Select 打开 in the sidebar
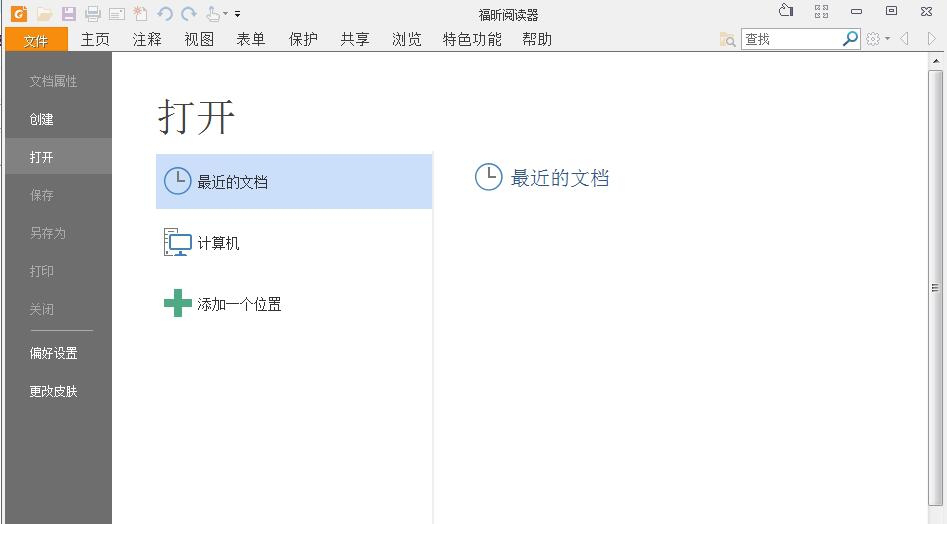Screen dimensions: 947x544 (59, 157)
